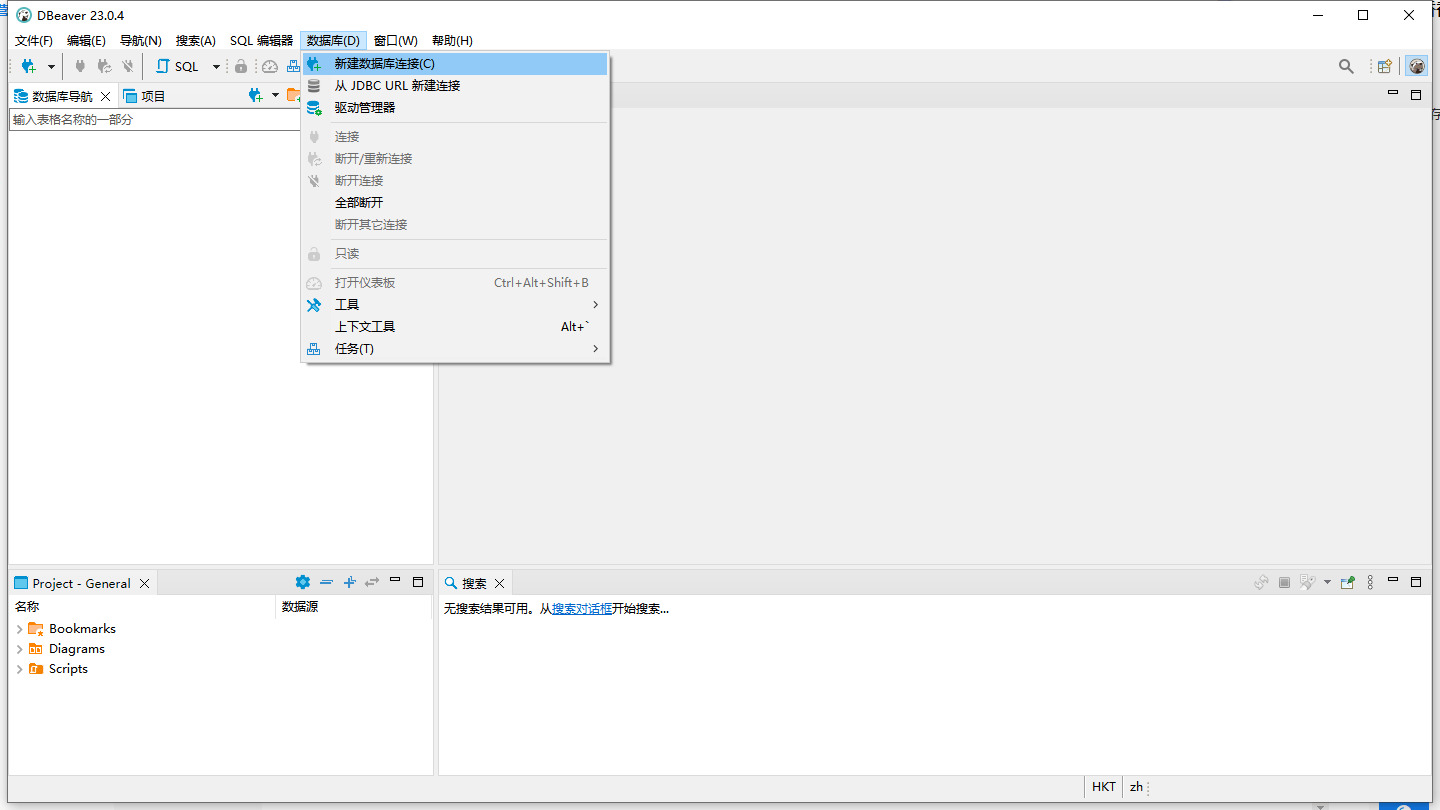Screen dimensions: 1440x810
Task: Select the 搜索 results tab
Action: tap(465, 583)
